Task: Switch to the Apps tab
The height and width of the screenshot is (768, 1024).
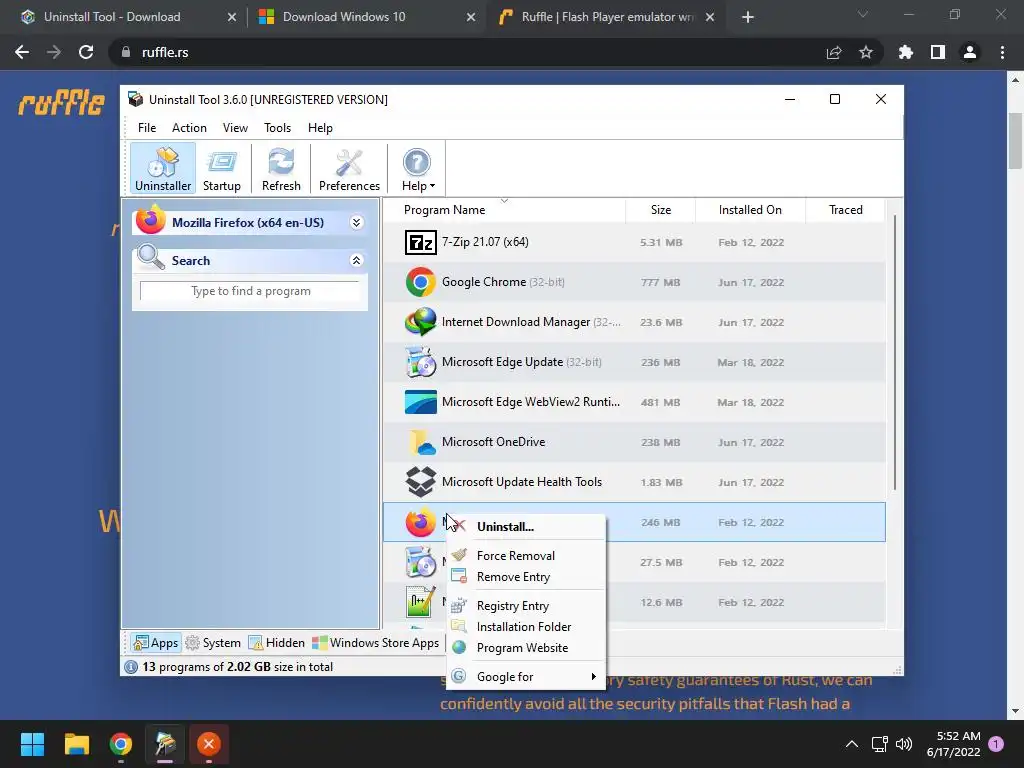Action: (155, 643)
